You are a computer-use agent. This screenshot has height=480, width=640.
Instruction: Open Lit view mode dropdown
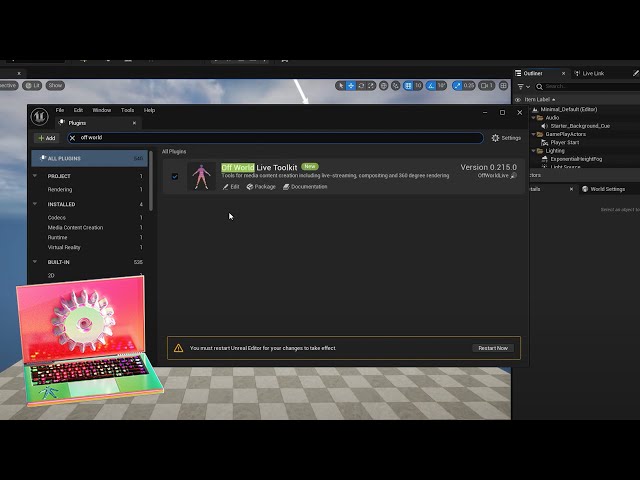click(32, 86)
